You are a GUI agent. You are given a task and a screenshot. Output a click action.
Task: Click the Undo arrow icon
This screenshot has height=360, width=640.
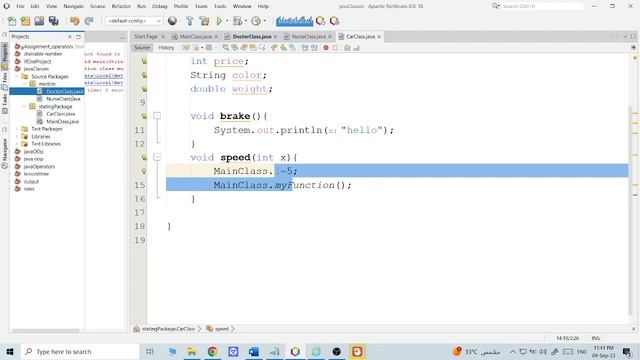point(74,21)
